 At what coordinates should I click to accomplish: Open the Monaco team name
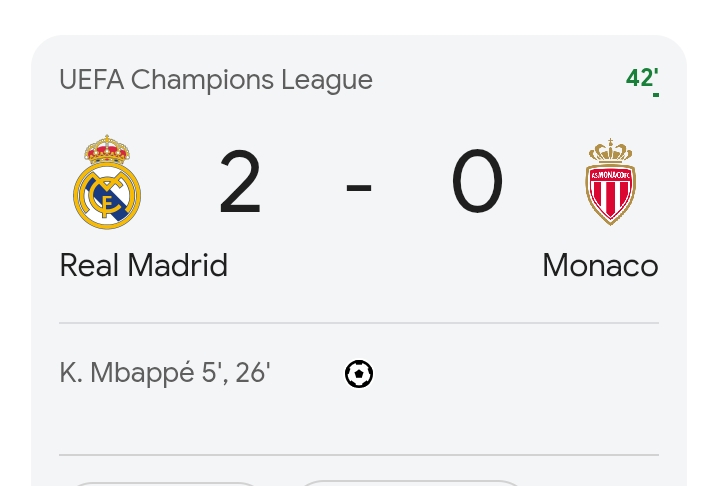600,265
